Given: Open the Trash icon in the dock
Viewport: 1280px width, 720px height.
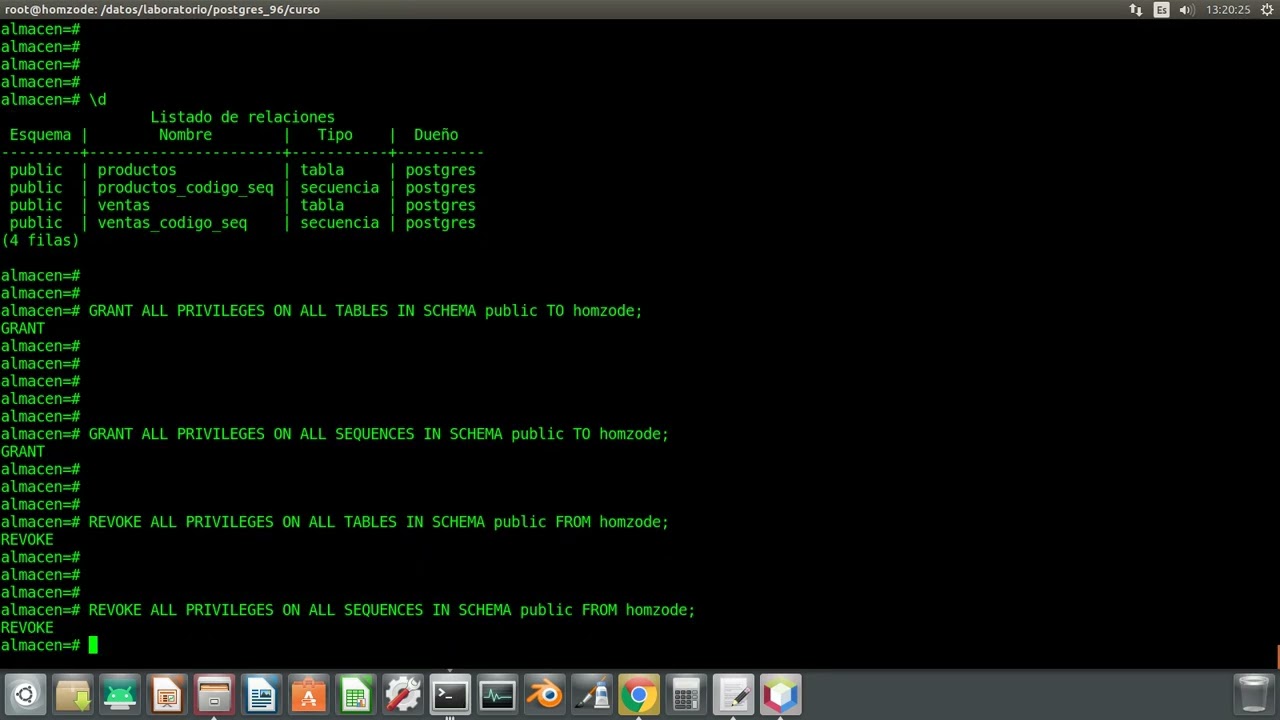Looking at the screenshot, I should [x=1253, y=695].
